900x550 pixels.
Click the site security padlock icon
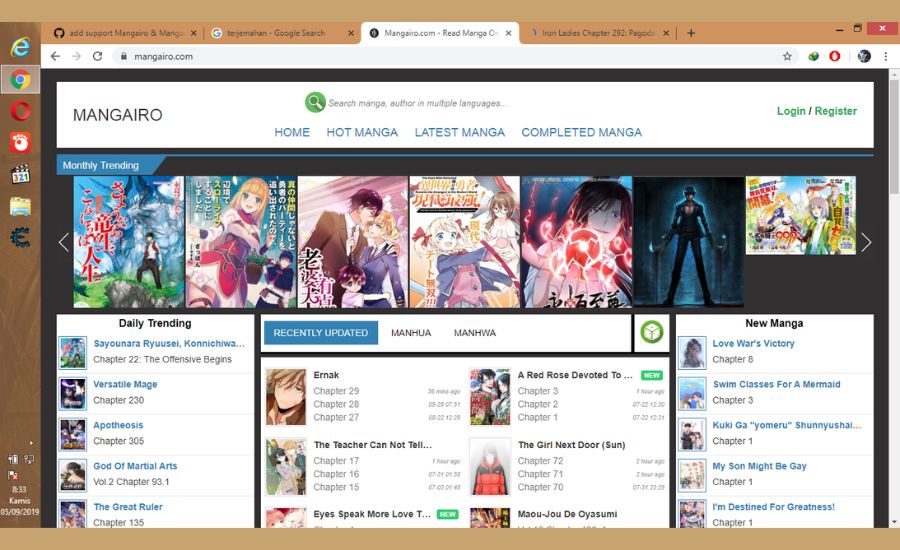coord(123,56)
